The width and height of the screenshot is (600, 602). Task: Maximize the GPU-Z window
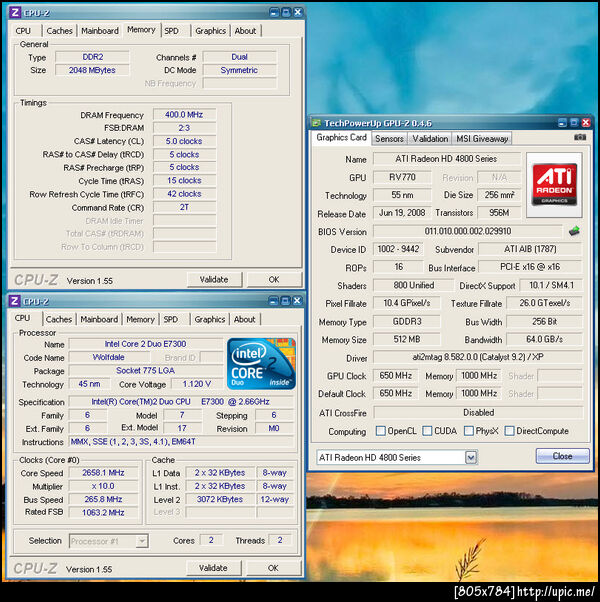[574, 123]
